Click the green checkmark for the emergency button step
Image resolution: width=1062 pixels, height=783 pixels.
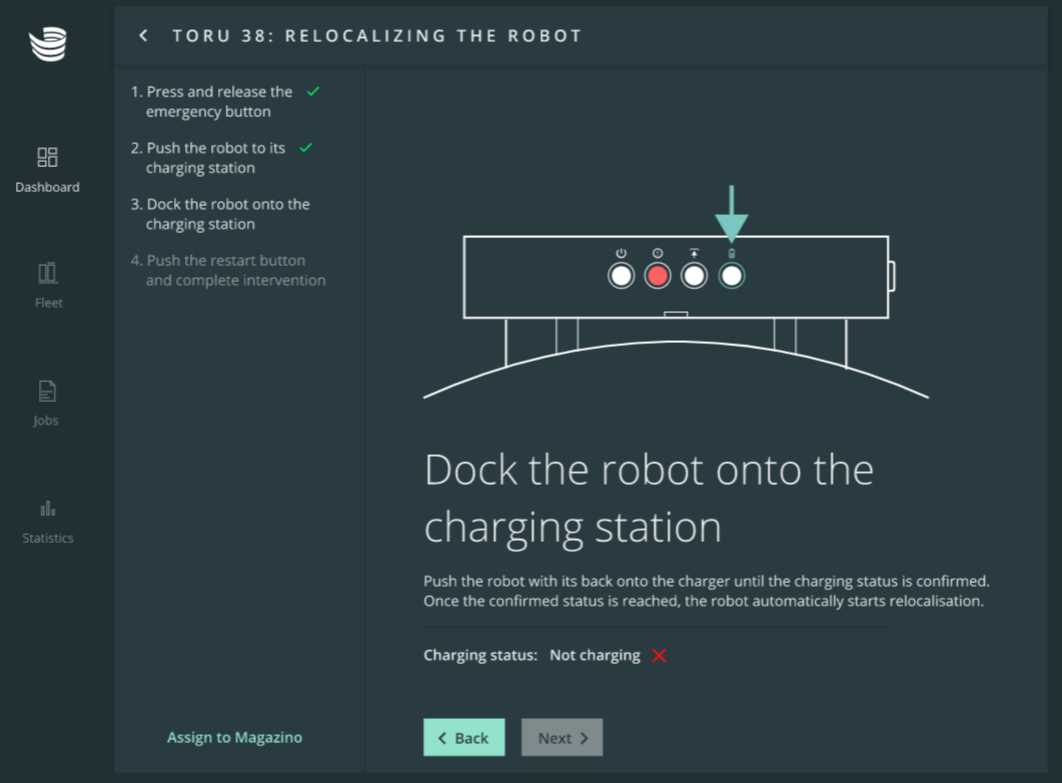point(313,91)
